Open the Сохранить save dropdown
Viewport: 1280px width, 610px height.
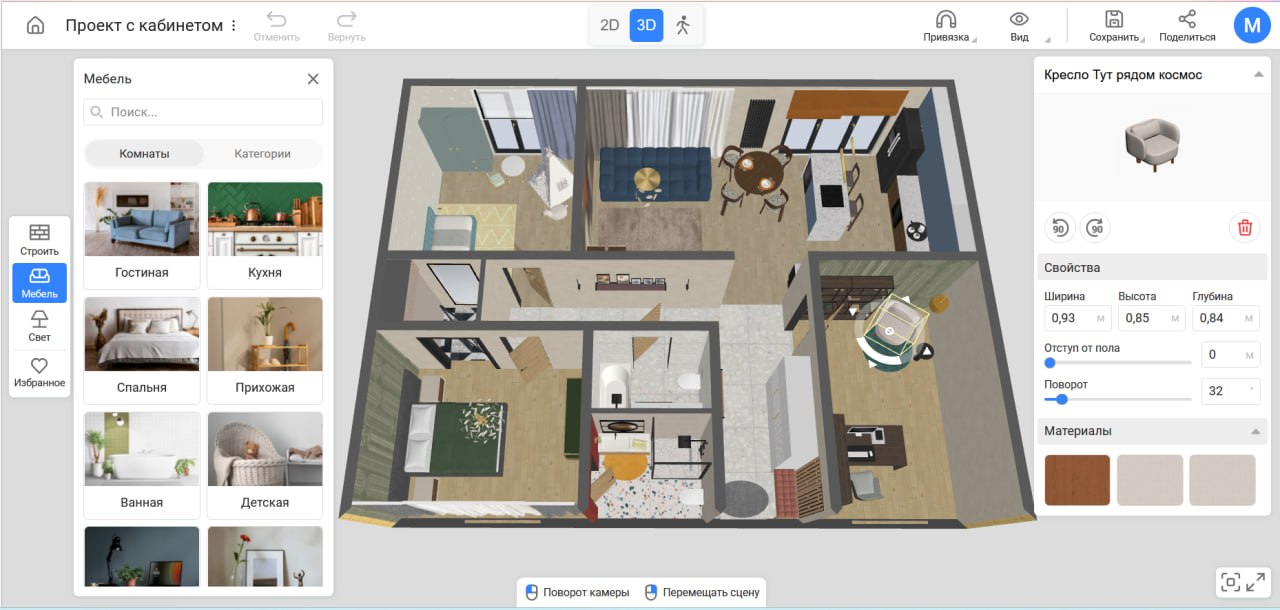tap(1114, 27)
